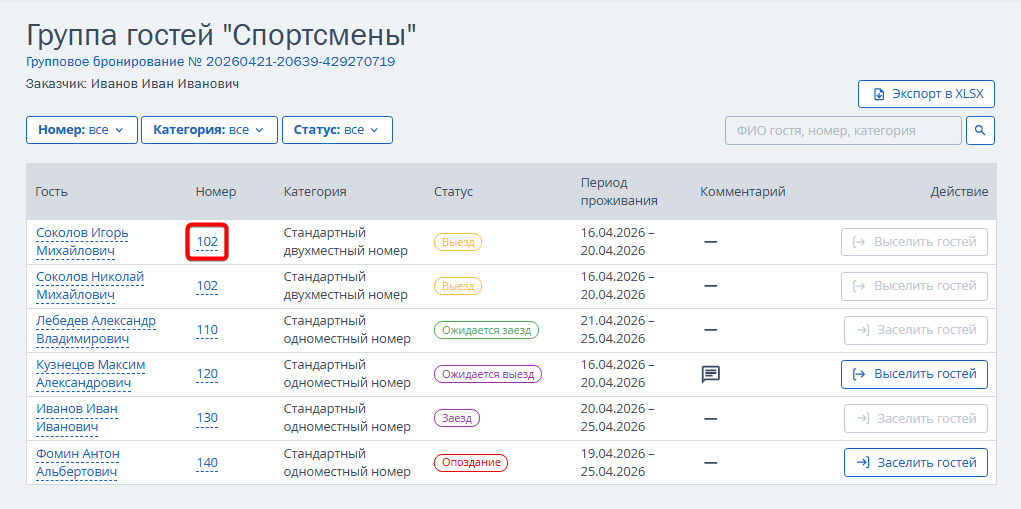This screenshot has width=1021, height=509.
Task: Open comment icon in Кузнецов Максим row
Action: 710,374
